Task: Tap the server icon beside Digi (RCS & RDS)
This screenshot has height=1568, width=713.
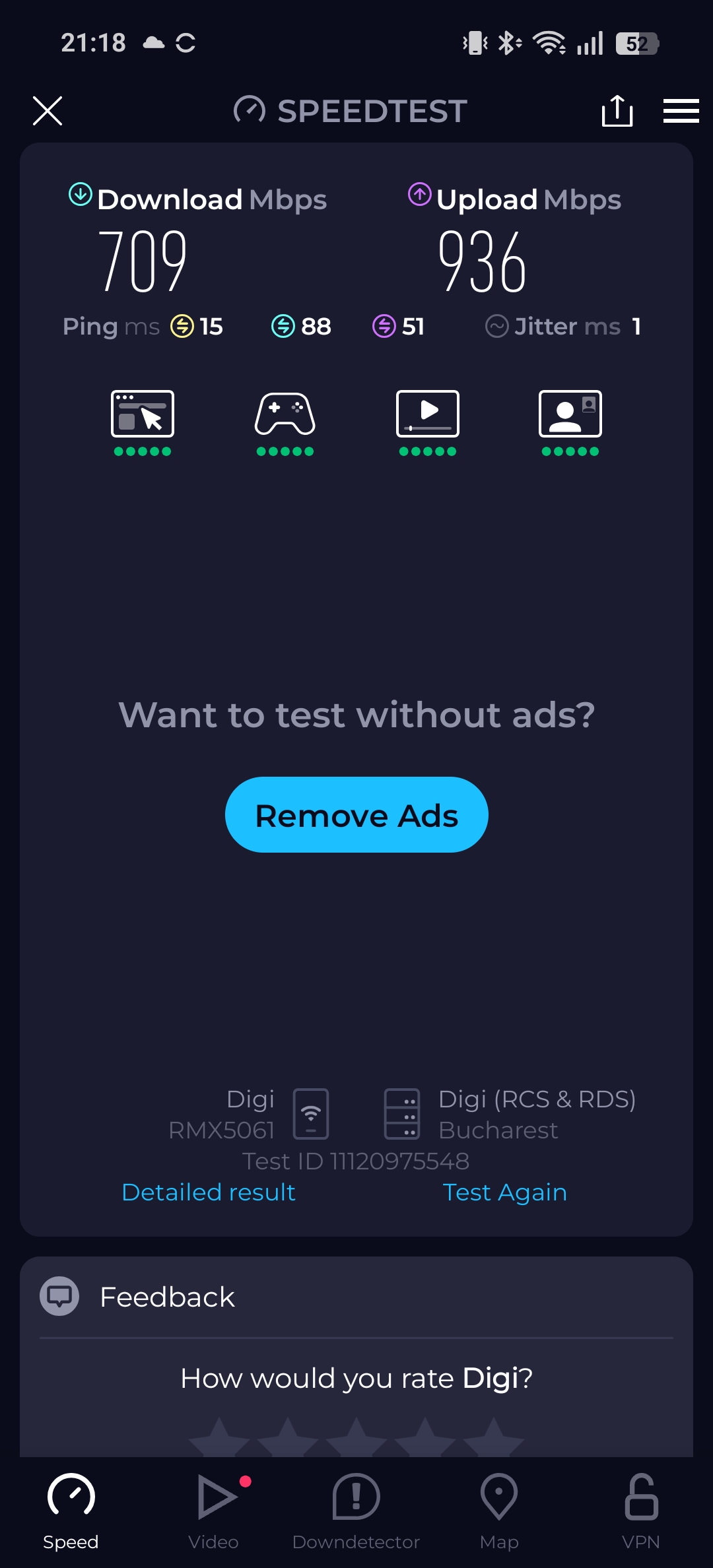Action: [402, 1114]
